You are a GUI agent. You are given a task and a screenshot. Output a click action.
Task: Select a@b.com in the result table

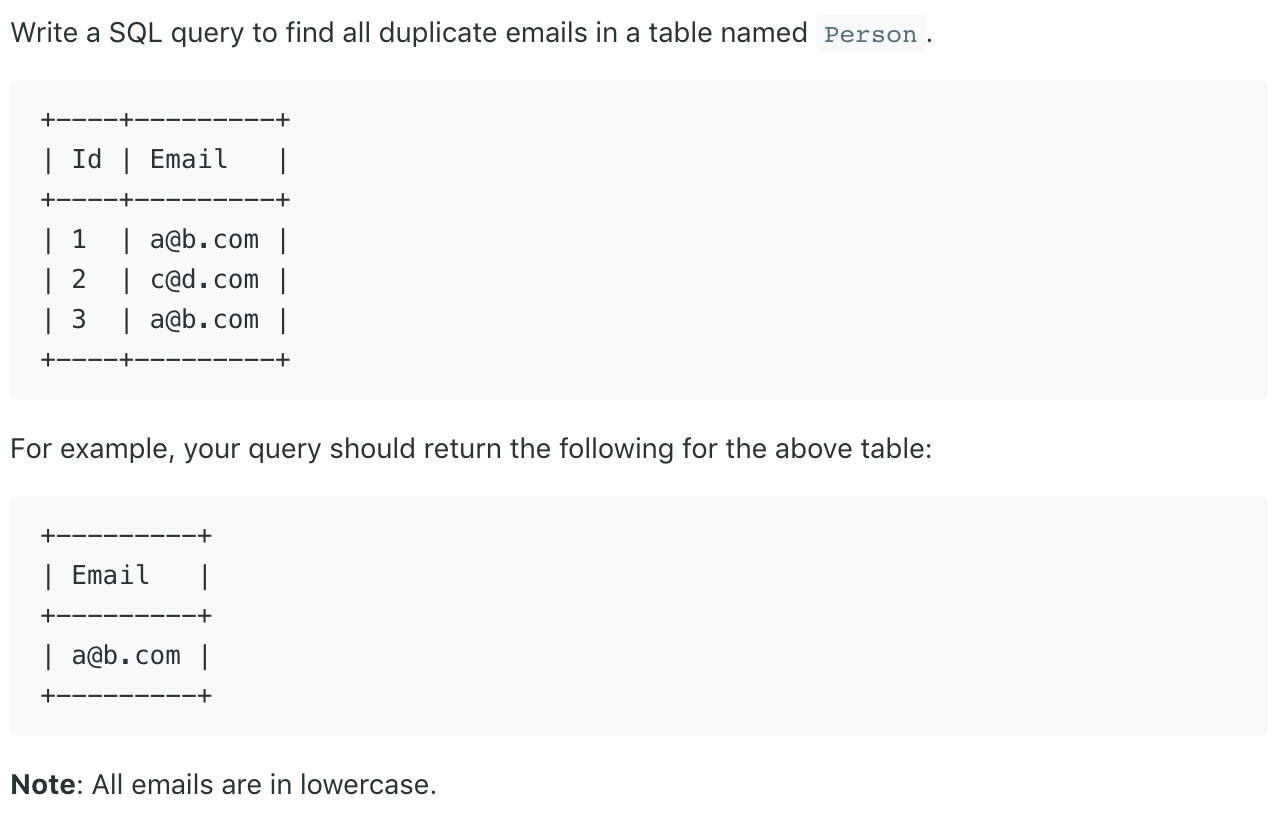pos(126,656)
